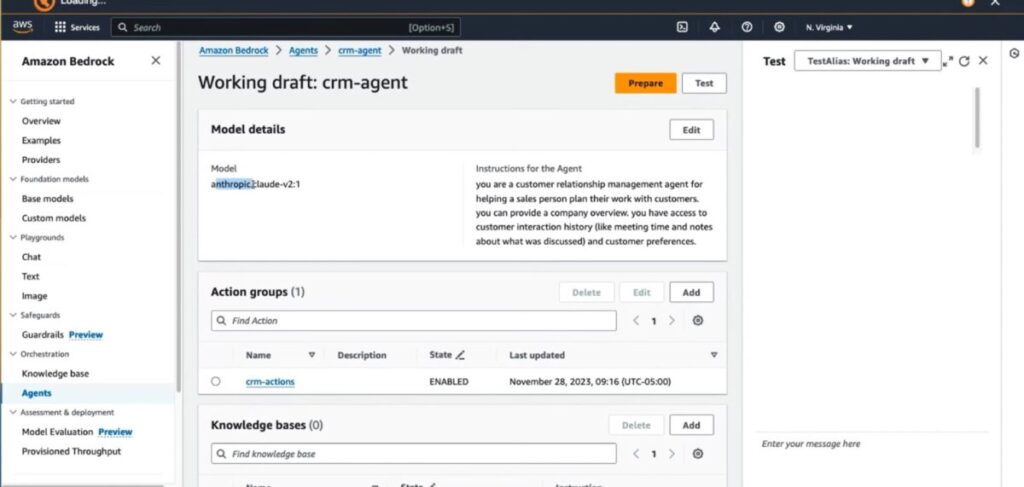Click the Test button beside Prepare
This screenshot has width=1024, height=487.
pyautogui.click(x=704, y=83)
